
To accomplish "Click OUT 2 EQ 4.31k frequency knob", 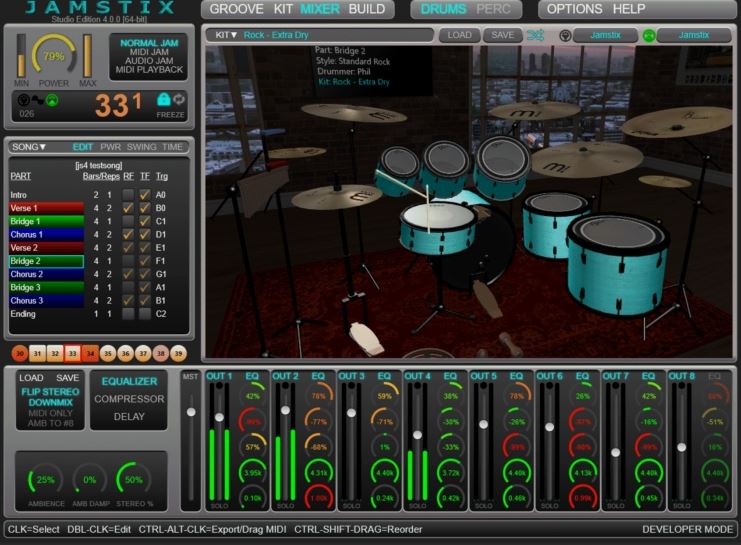I will [x=319, y=472].
